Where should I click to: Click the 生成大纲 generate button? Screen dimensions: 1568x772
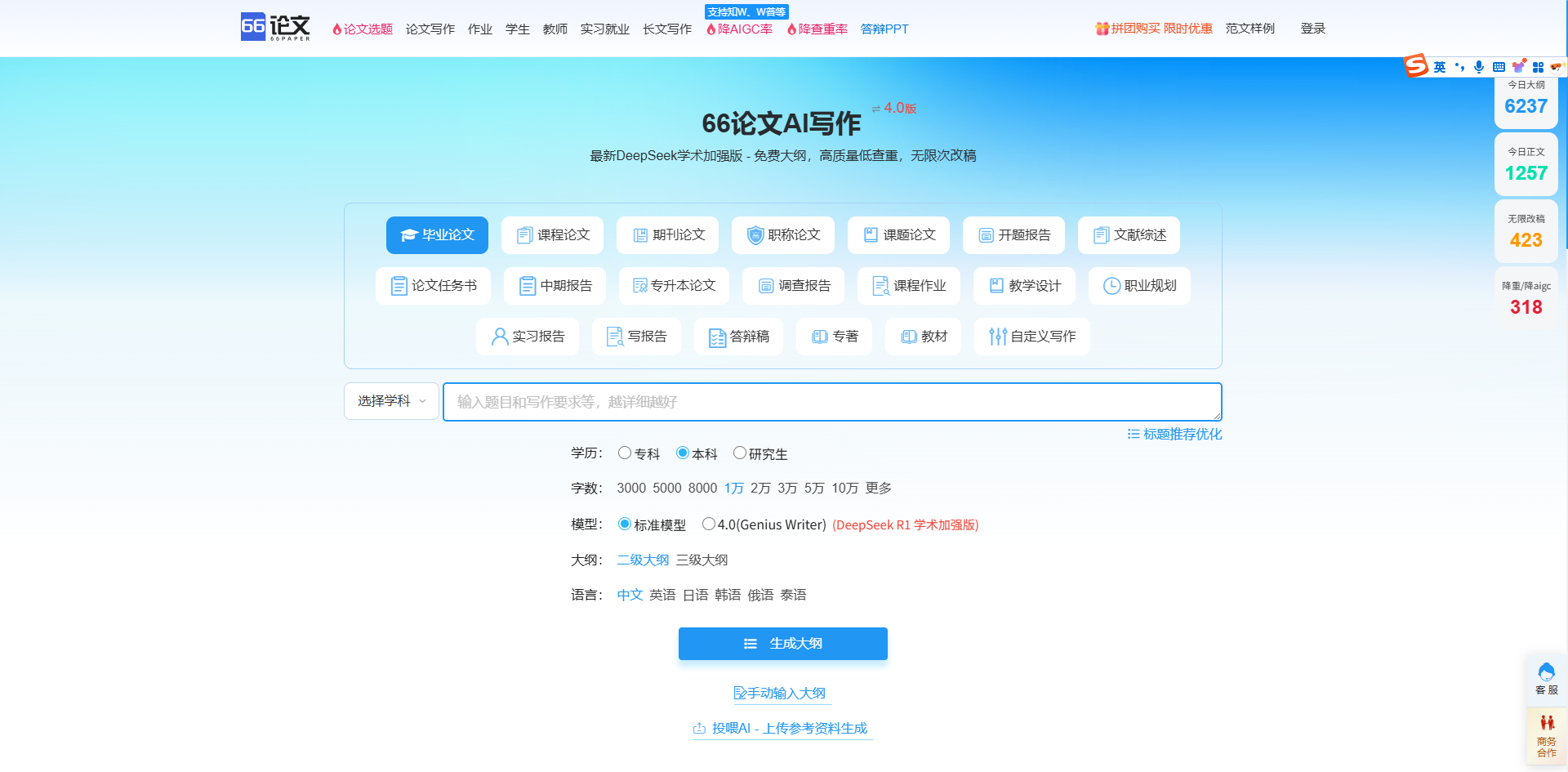pos(782,644)
